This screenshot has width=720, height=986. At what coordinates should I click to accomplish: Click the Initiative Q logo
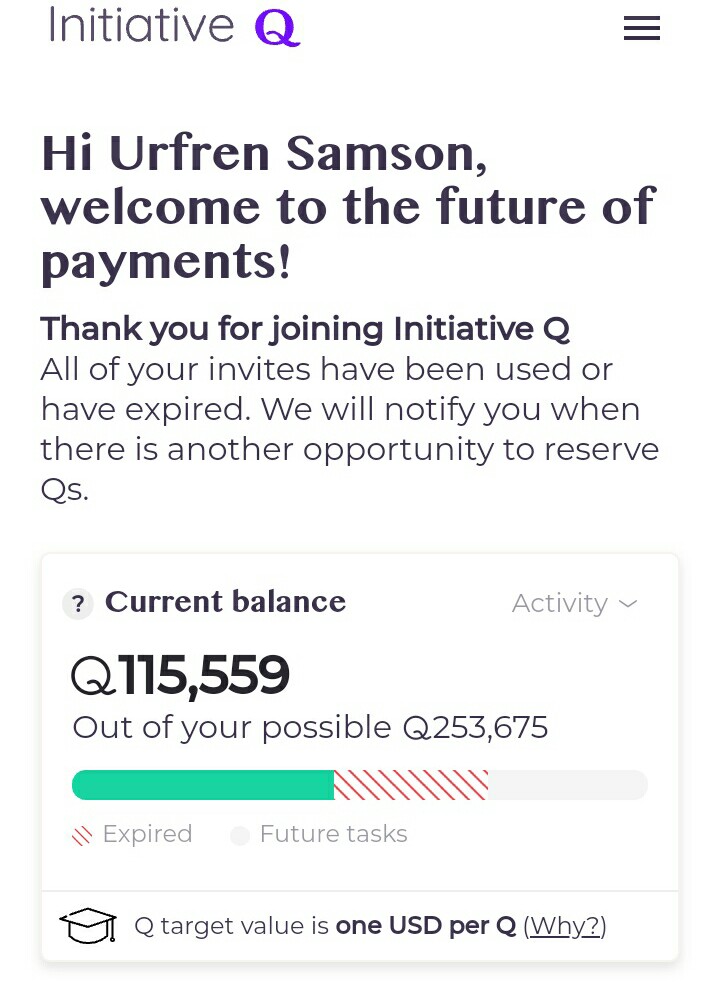pyautogui.click(x=175, y=26)
